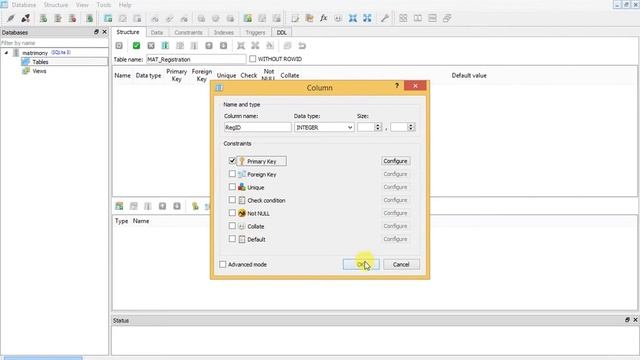Click the Add table constraint icon in lower toolbar
The height and width of the screenshot is (360, 640).
[x=119, y=206]
